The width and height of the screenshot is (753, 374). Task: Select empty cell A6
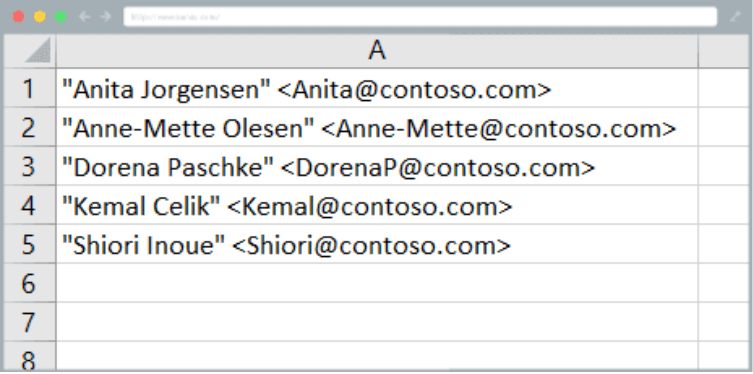pyautogui.click(x=377, y=283)
